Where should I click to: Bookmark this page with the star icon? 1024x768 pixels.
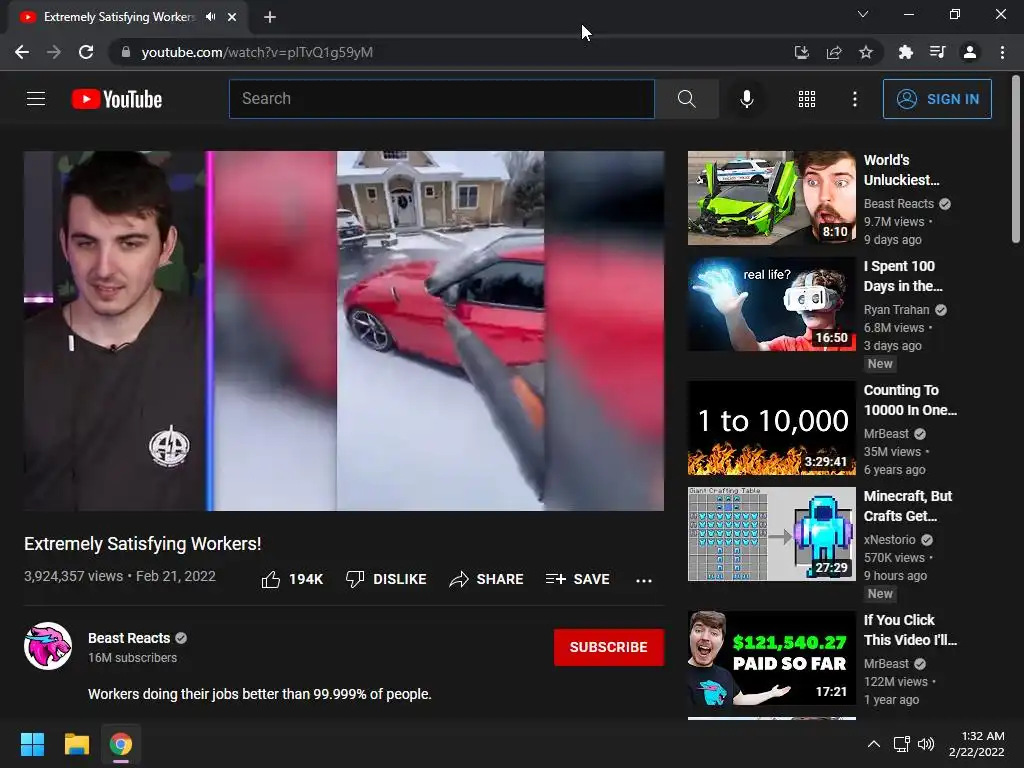(866, 52)
